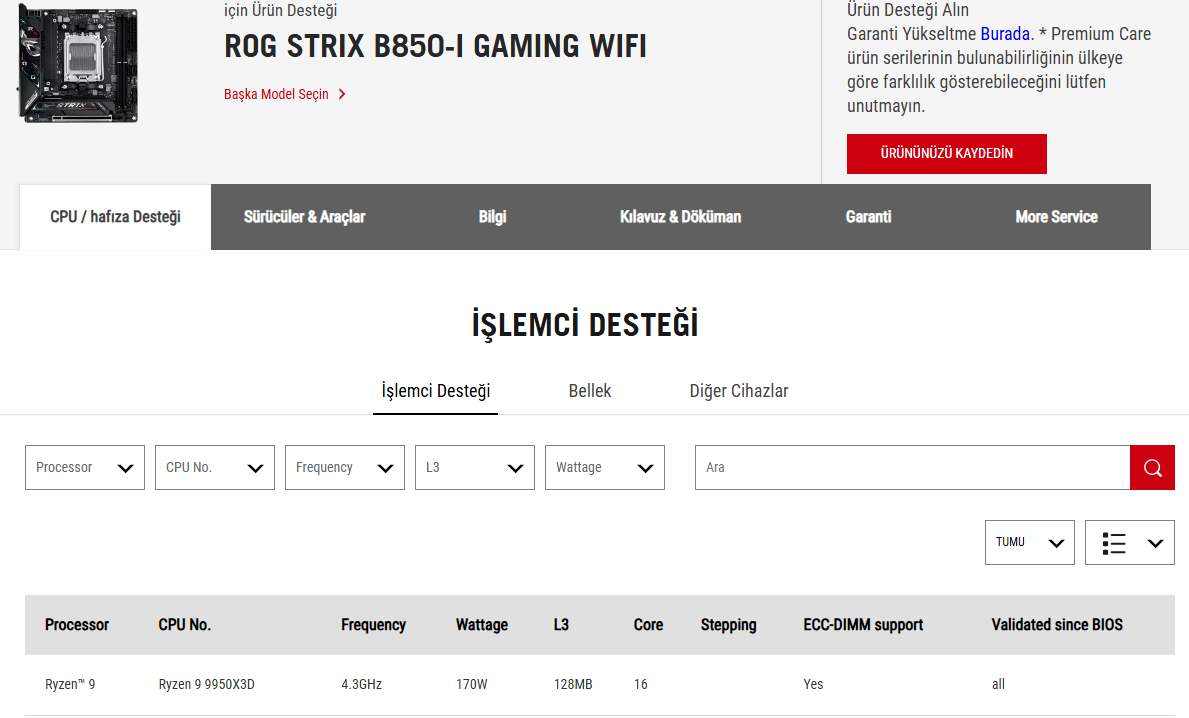Open the CPU No. filter dropdown

pyautogui.click(x=215, y=468)
